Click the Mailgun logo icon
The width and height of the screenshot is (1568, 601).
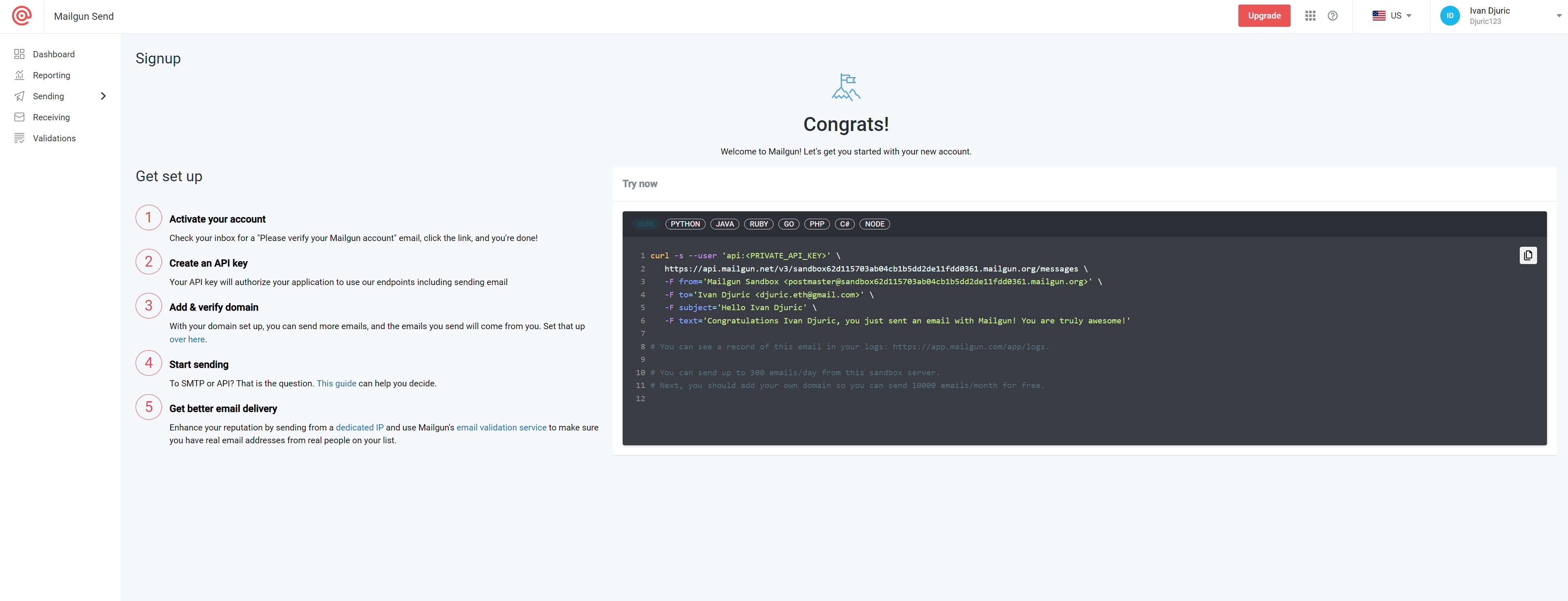[x=21, y=16]
